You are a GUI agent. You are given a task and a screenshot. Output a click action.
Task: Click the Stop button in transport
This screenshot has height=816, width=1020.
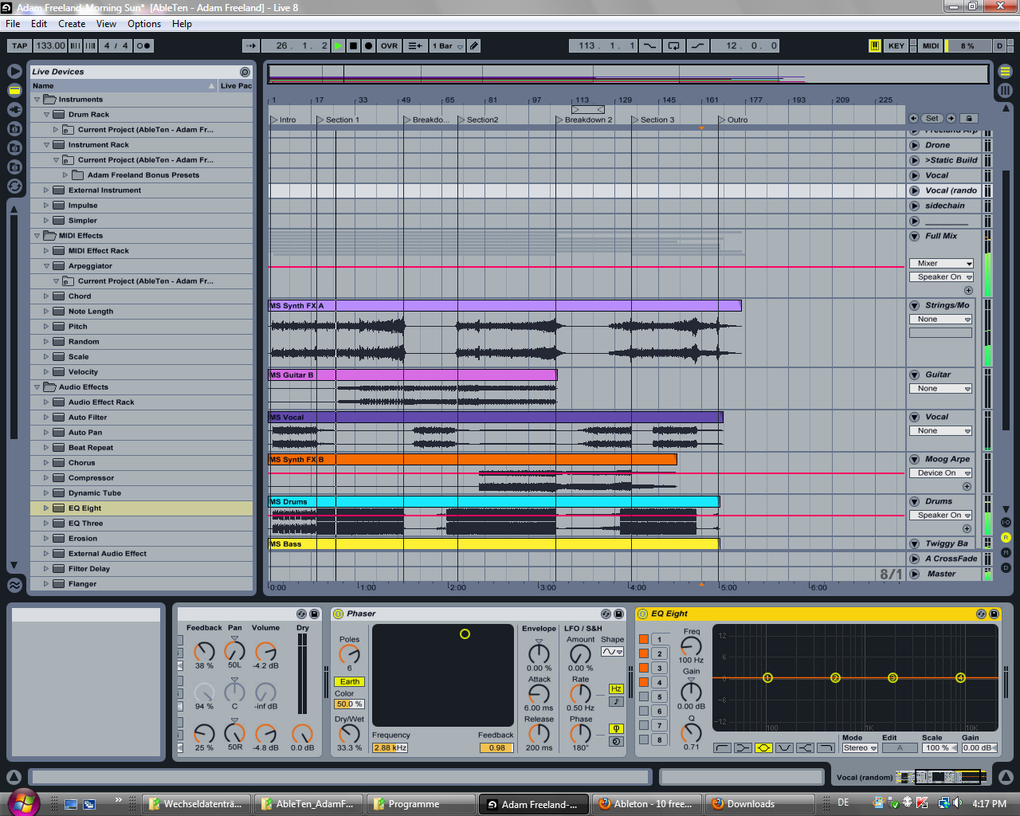click(x=353, y=46)
